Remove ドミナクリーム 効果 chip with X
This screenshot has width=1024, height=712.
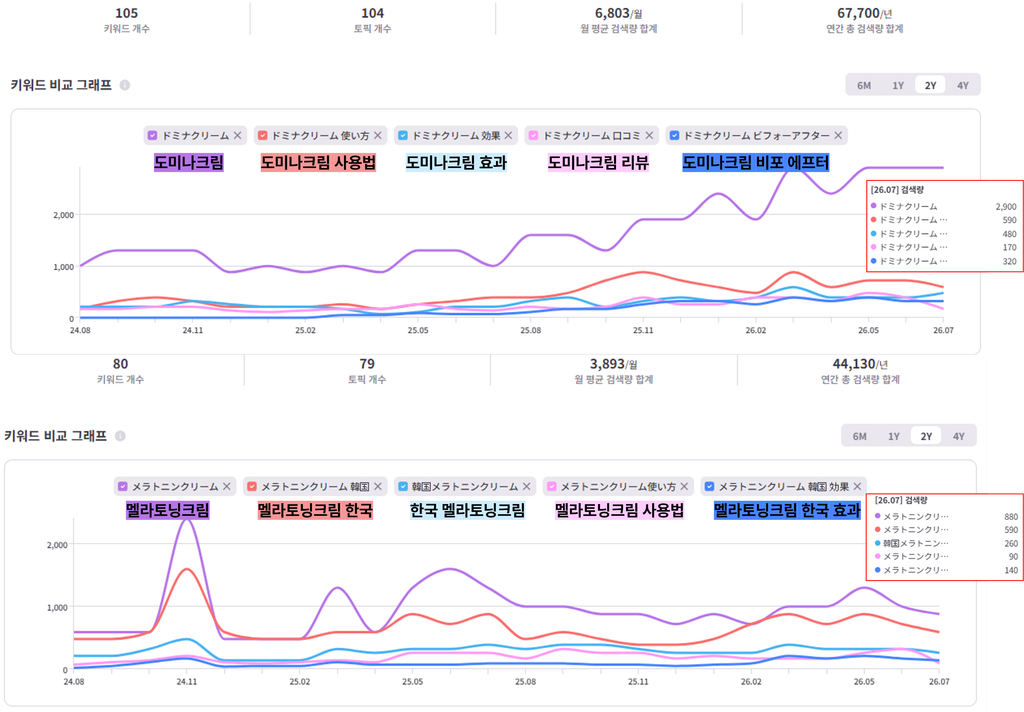point(508,135)
